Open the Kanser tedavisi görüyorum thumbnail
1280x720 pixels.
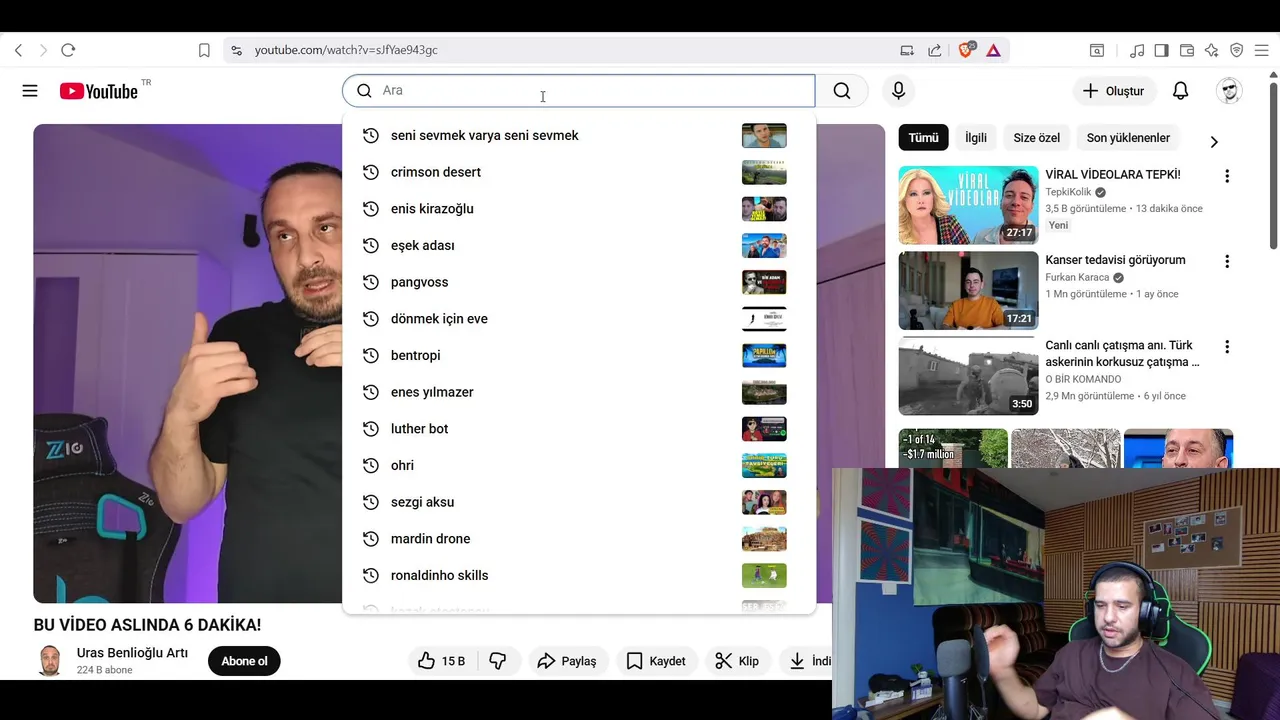coord(968,290)
